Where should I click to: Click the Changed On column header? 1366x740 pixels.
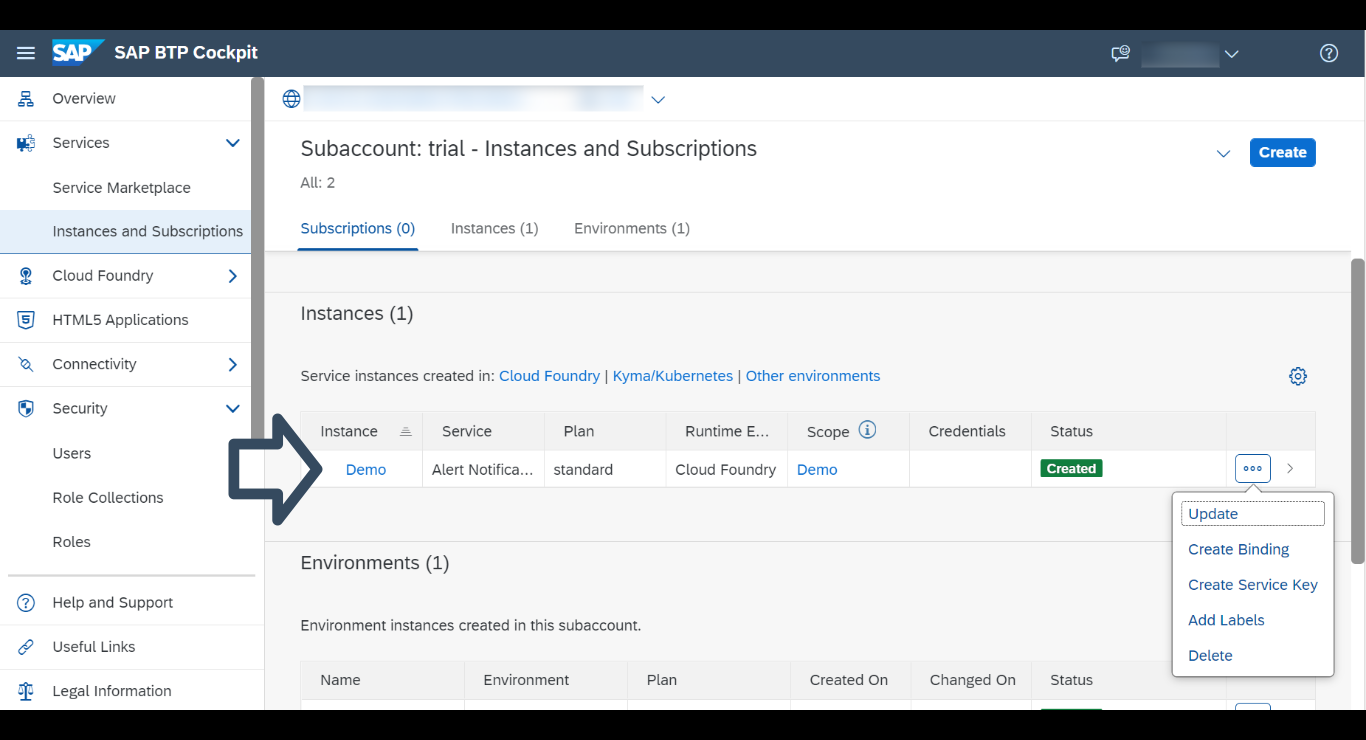(972, 680)
